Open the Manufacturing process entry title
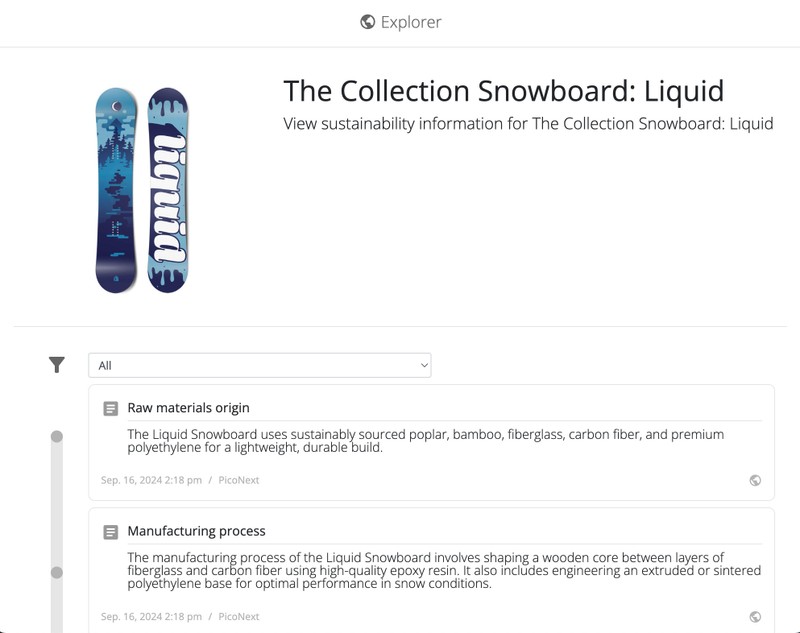The image size is (800, 633). 196,531
